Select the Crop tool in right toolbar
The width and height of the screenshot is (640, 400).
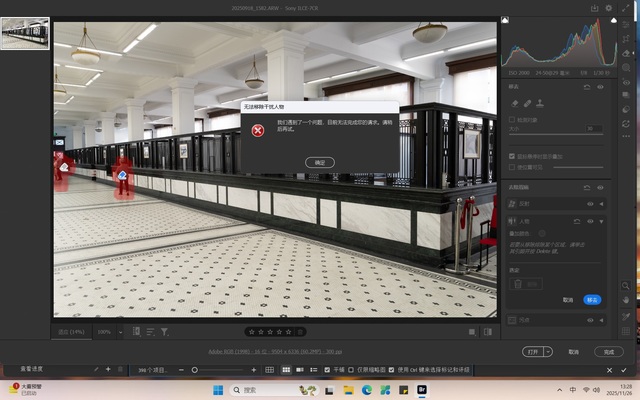click(x=627, y=38)
